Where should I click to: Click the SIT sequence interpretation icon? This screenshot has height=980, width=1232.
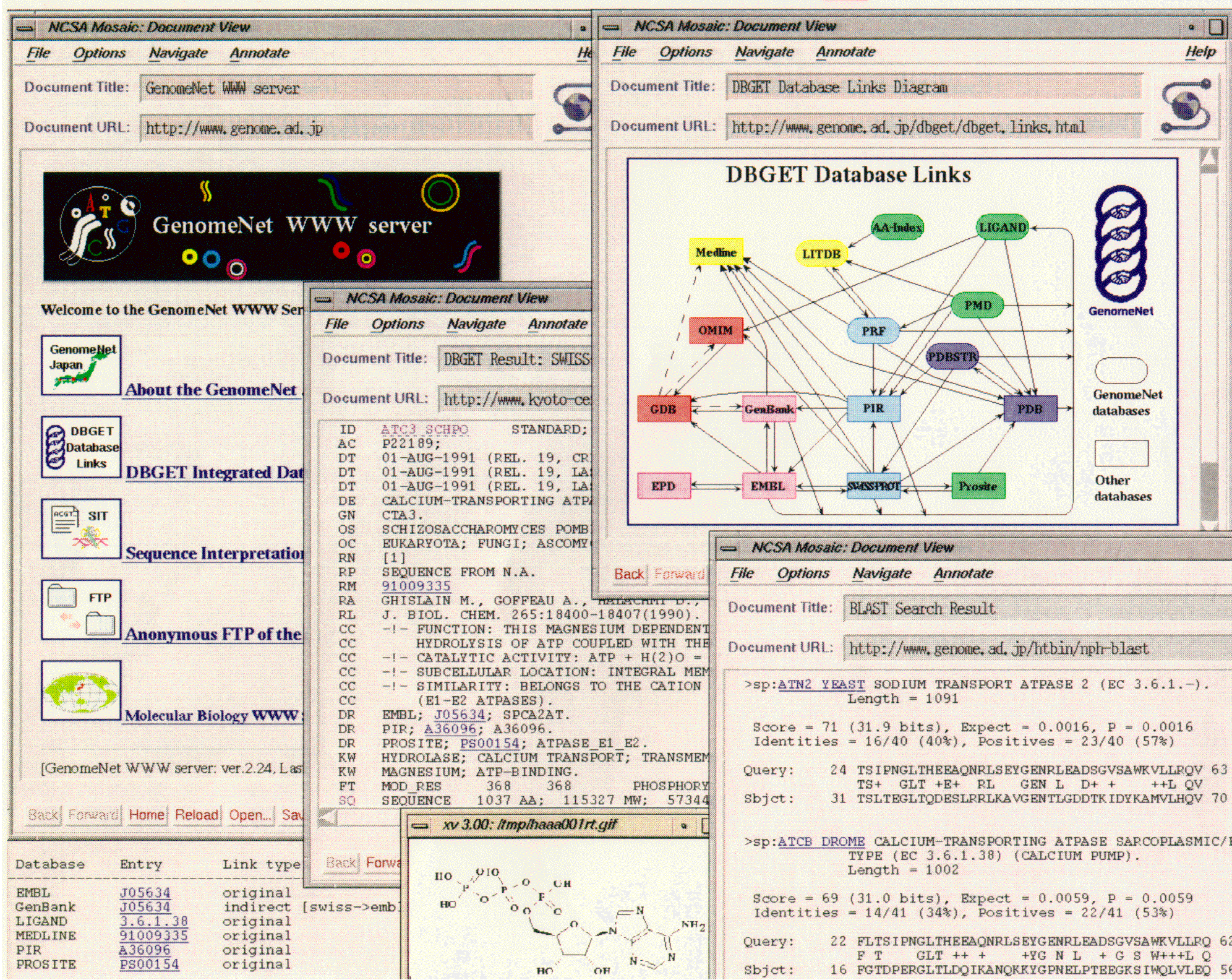tap(81, 529)
